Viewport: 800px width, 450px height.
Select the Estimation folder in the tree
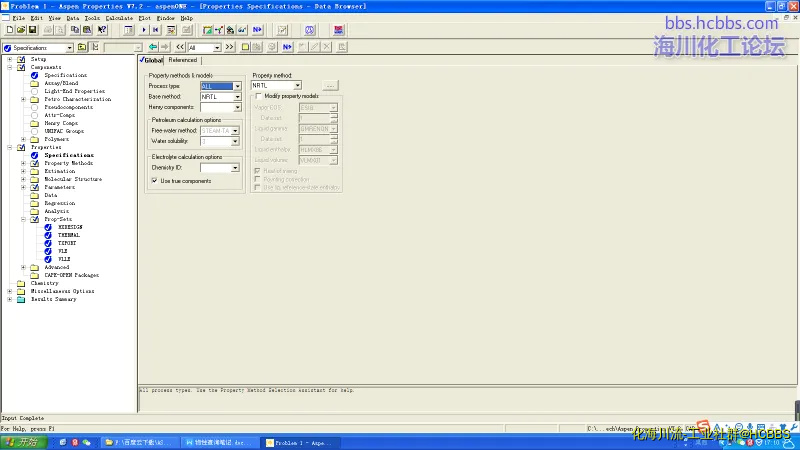pos(59,171)
